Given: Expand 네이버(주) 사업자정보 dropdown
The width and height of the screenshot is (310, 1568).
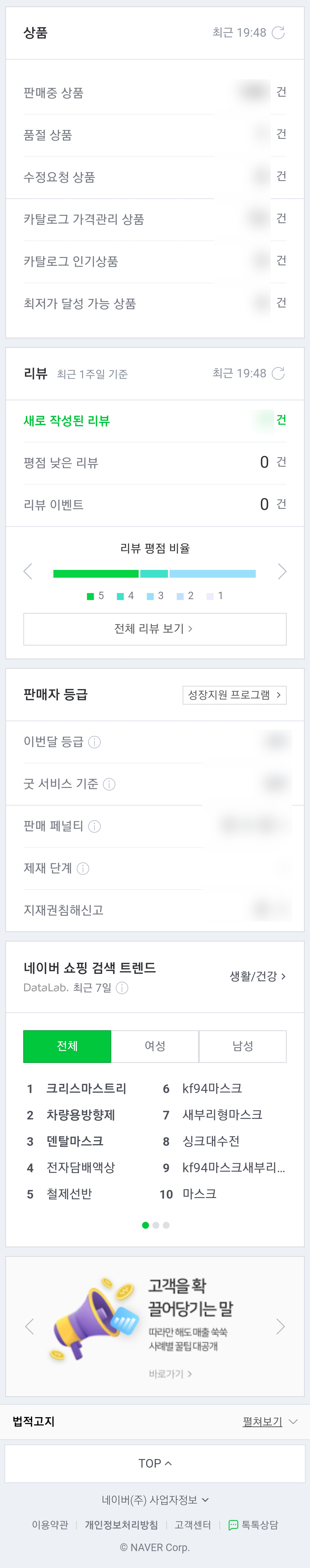Looking at the screenshot, I should (155, 1500).
